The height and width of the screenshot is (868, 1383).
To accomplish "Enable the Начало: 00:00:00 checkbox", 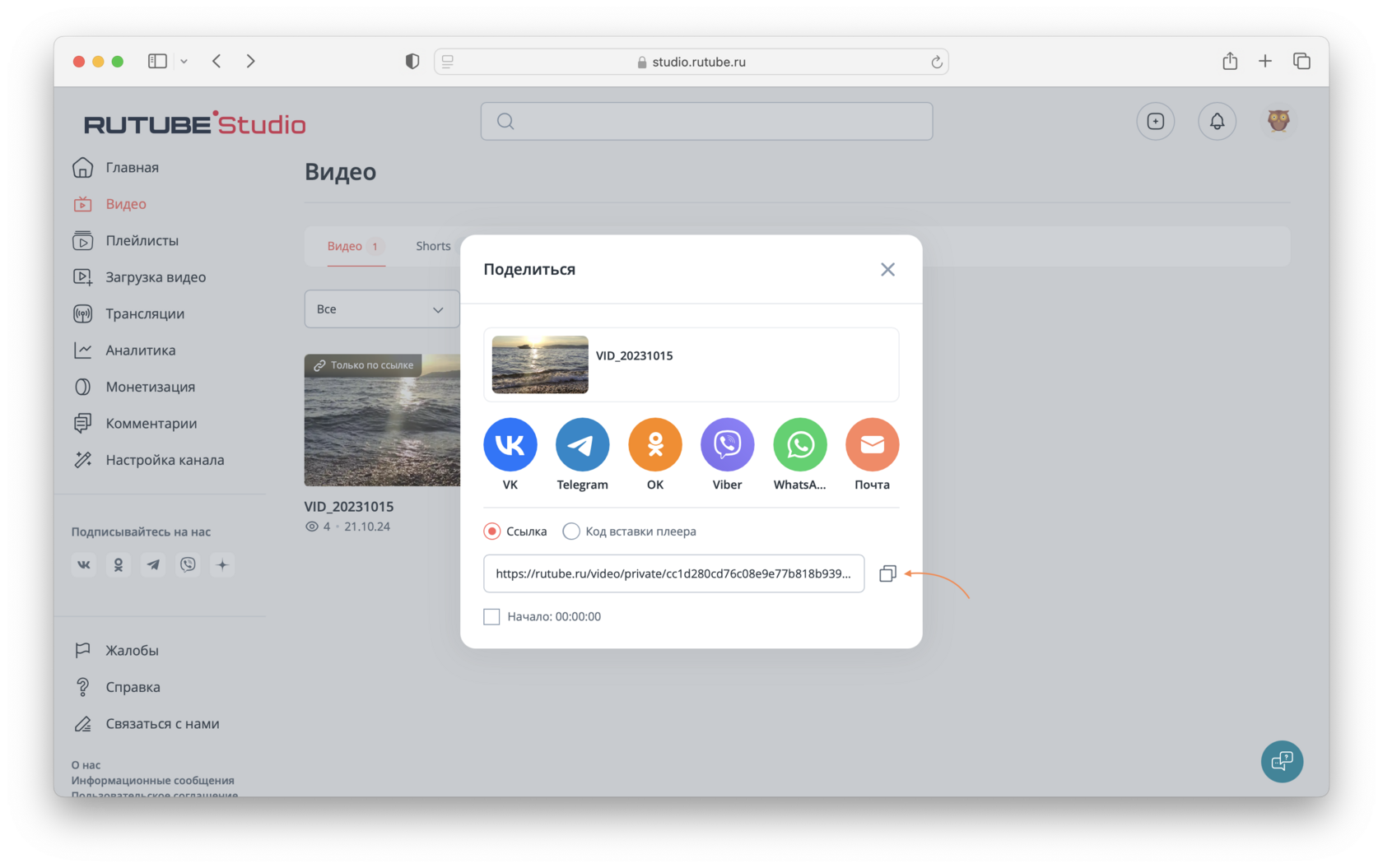I will 491,616.
